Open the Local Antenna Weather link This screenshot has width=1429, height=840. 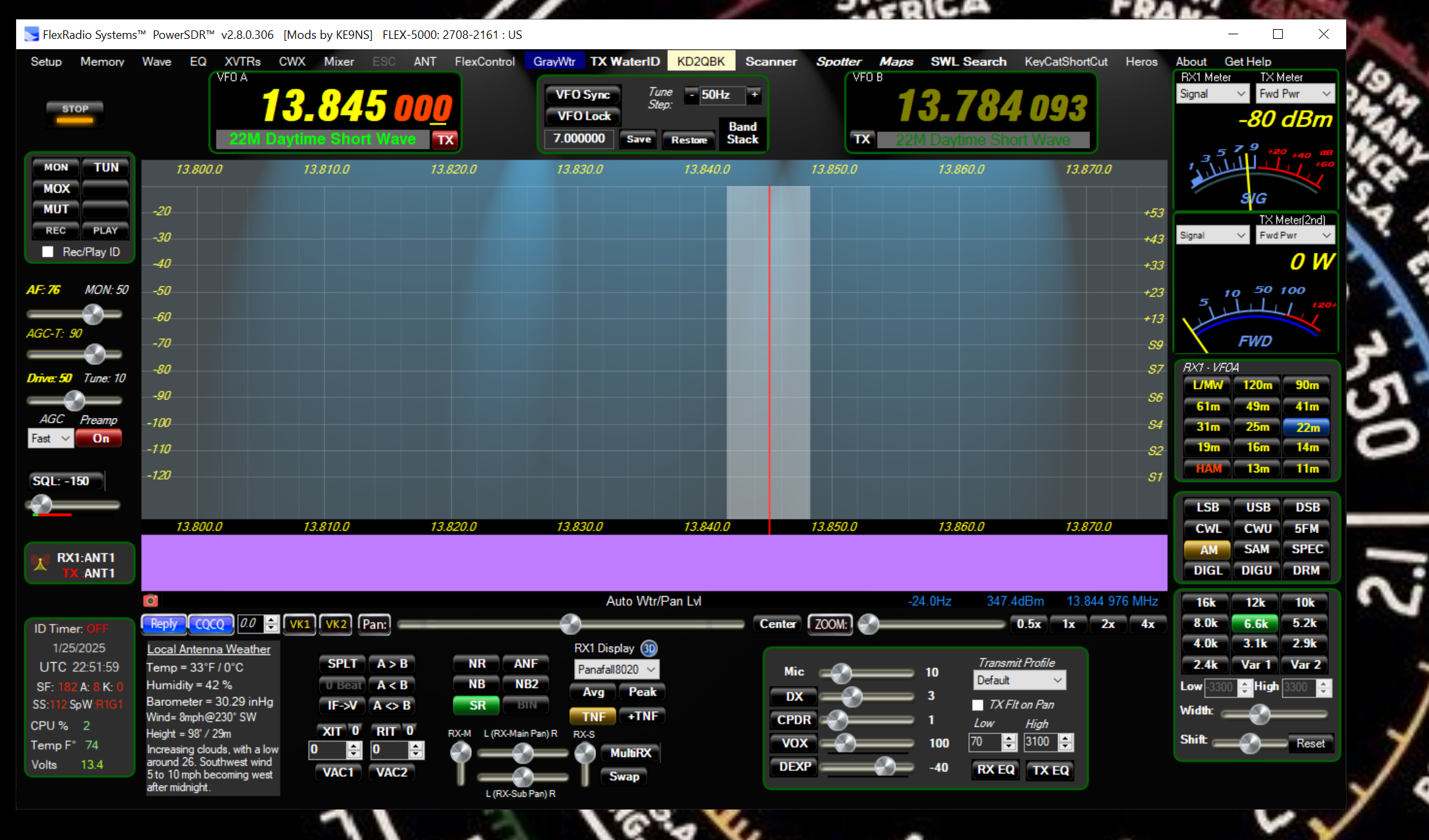tap(208, 649)
